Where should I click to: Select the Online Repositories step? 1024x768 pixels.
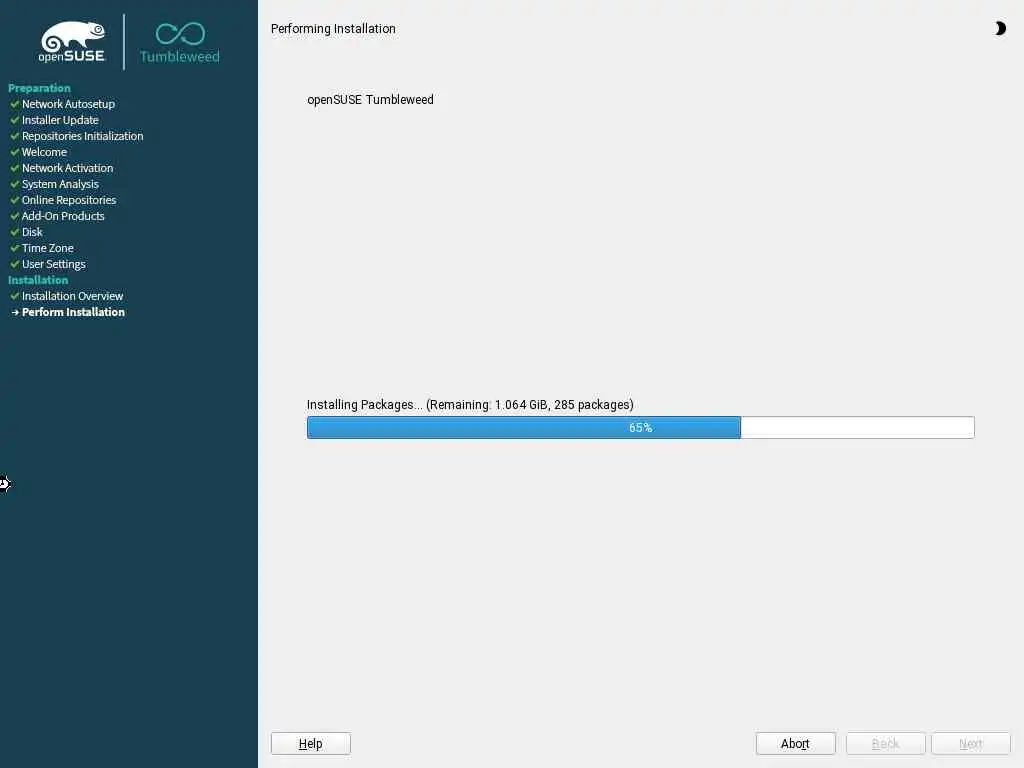click(x=69, y=200)
